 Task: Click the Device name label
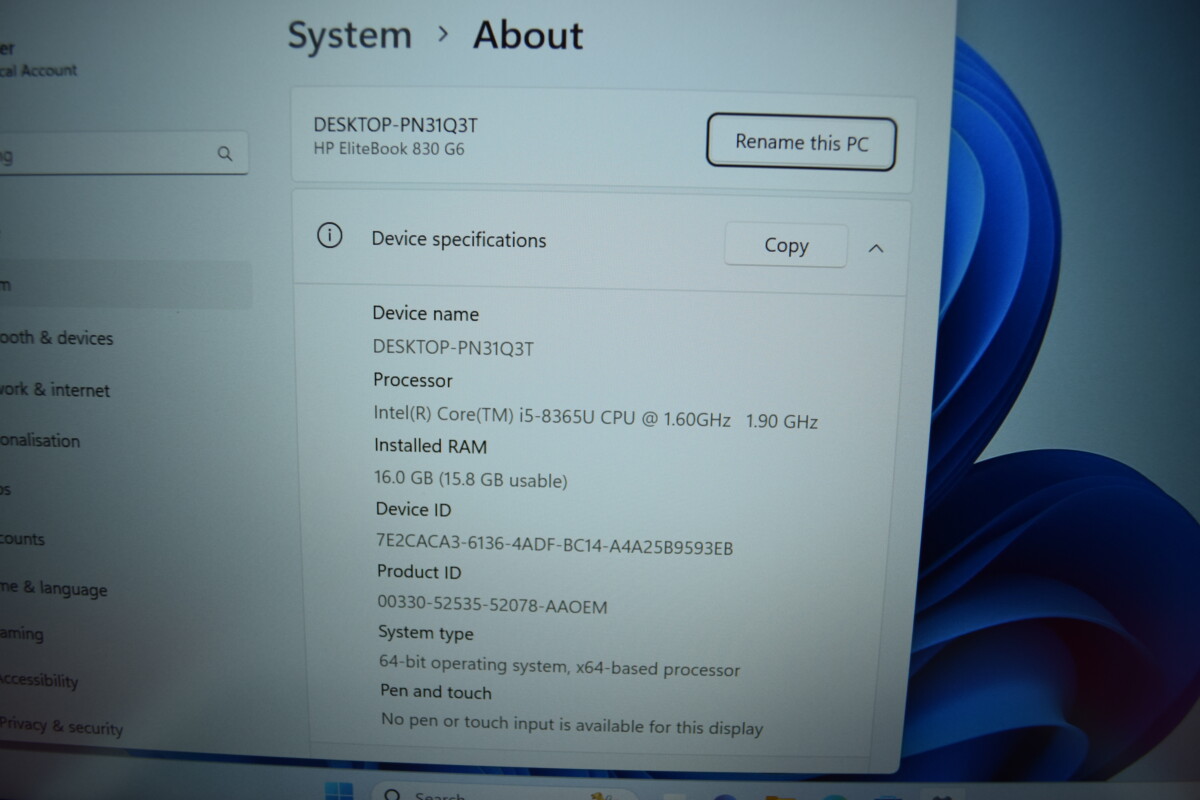pos(426,313)
